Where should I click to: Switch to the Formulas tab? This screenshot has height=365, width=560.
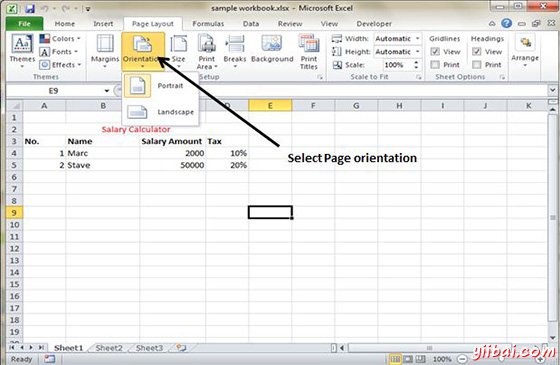208,24
